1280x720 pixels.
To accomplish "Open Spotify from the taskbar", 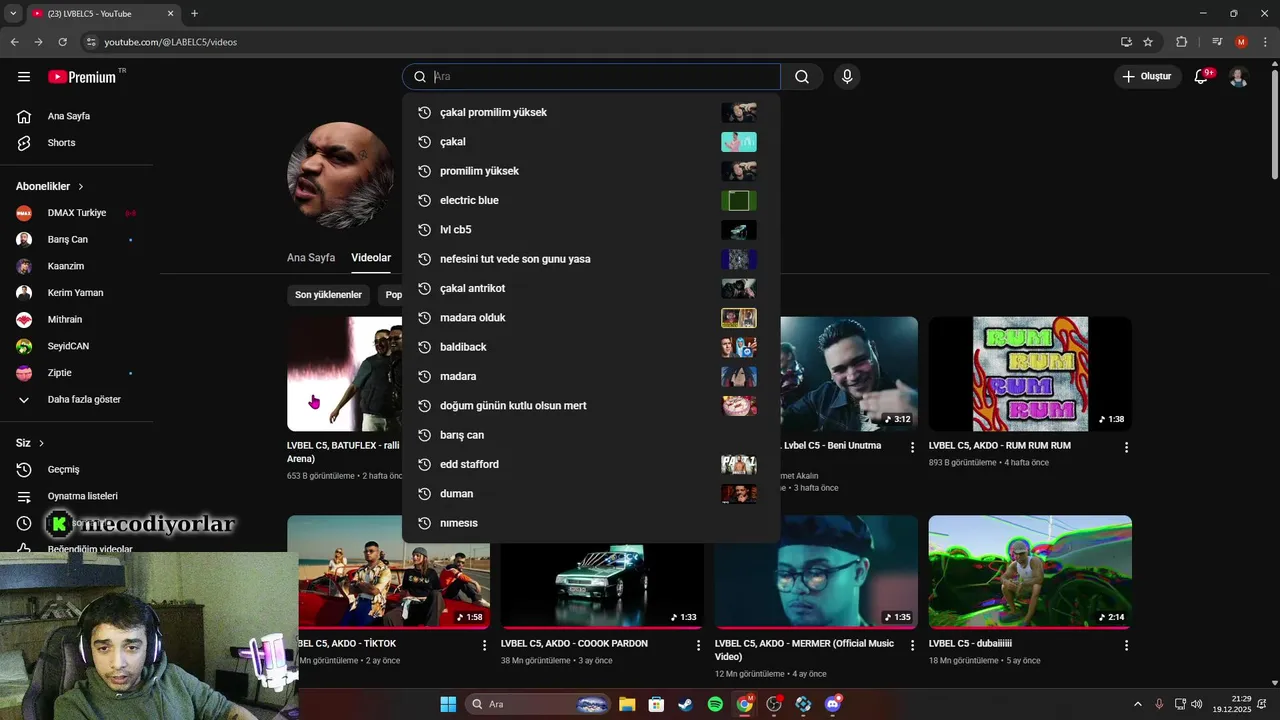I will tap(715, 704).
